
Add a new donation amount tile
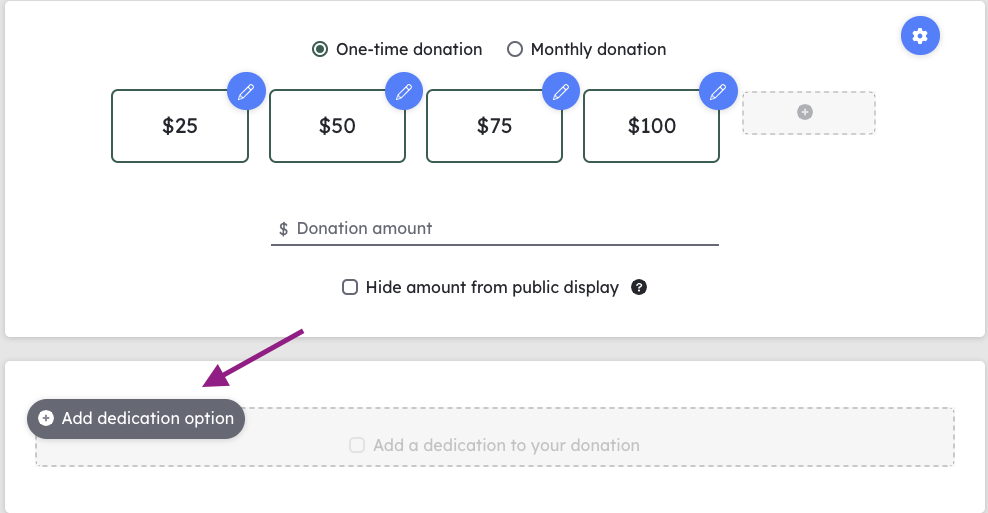[x=808, y=113]
